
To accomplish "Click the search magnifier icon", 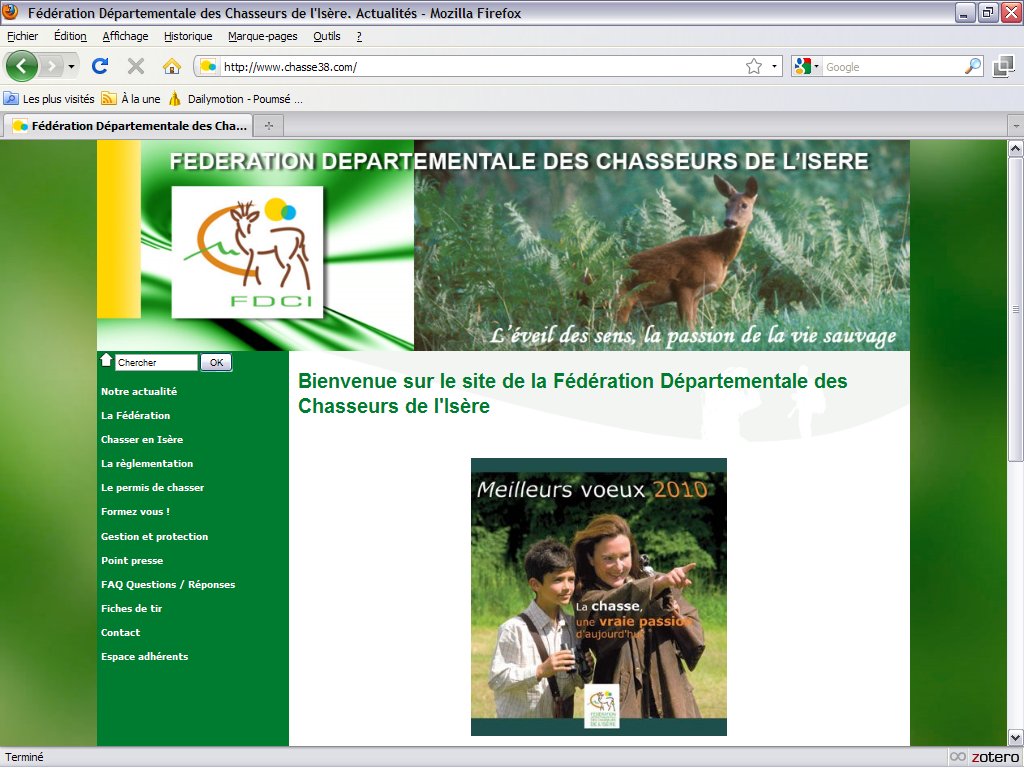I will pos(972,67).
